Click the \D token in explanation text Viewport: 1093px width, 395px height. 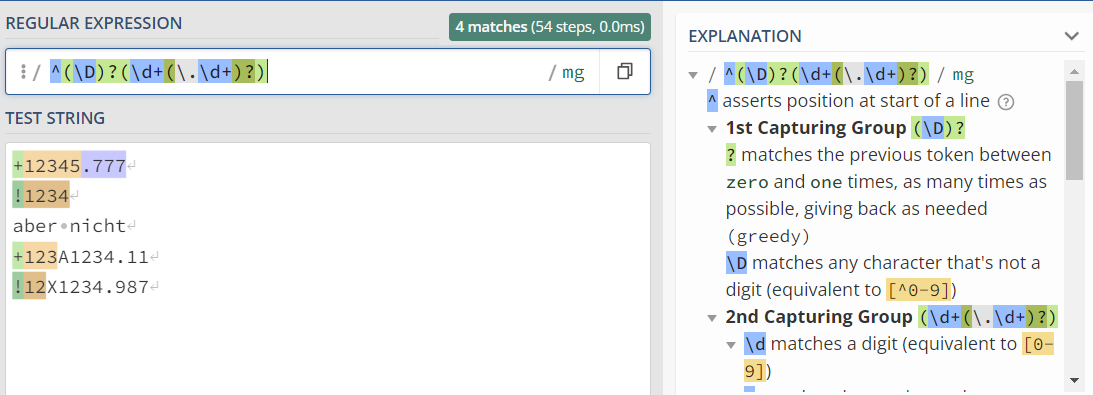coord(736,263)
